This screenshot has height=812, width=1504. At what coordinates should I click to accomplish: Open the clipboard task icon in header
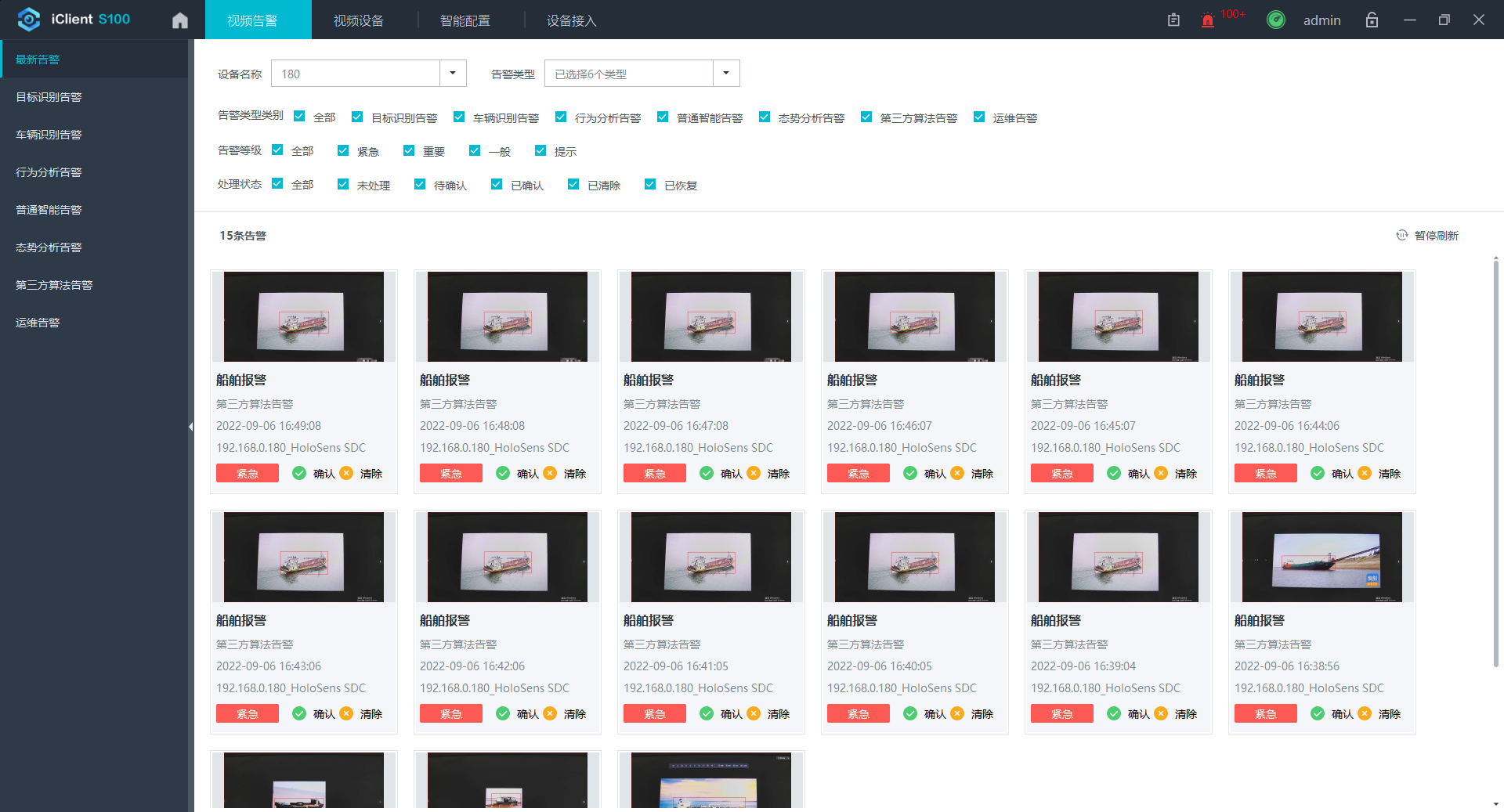pyautogui.click(x=1173, y=20)
